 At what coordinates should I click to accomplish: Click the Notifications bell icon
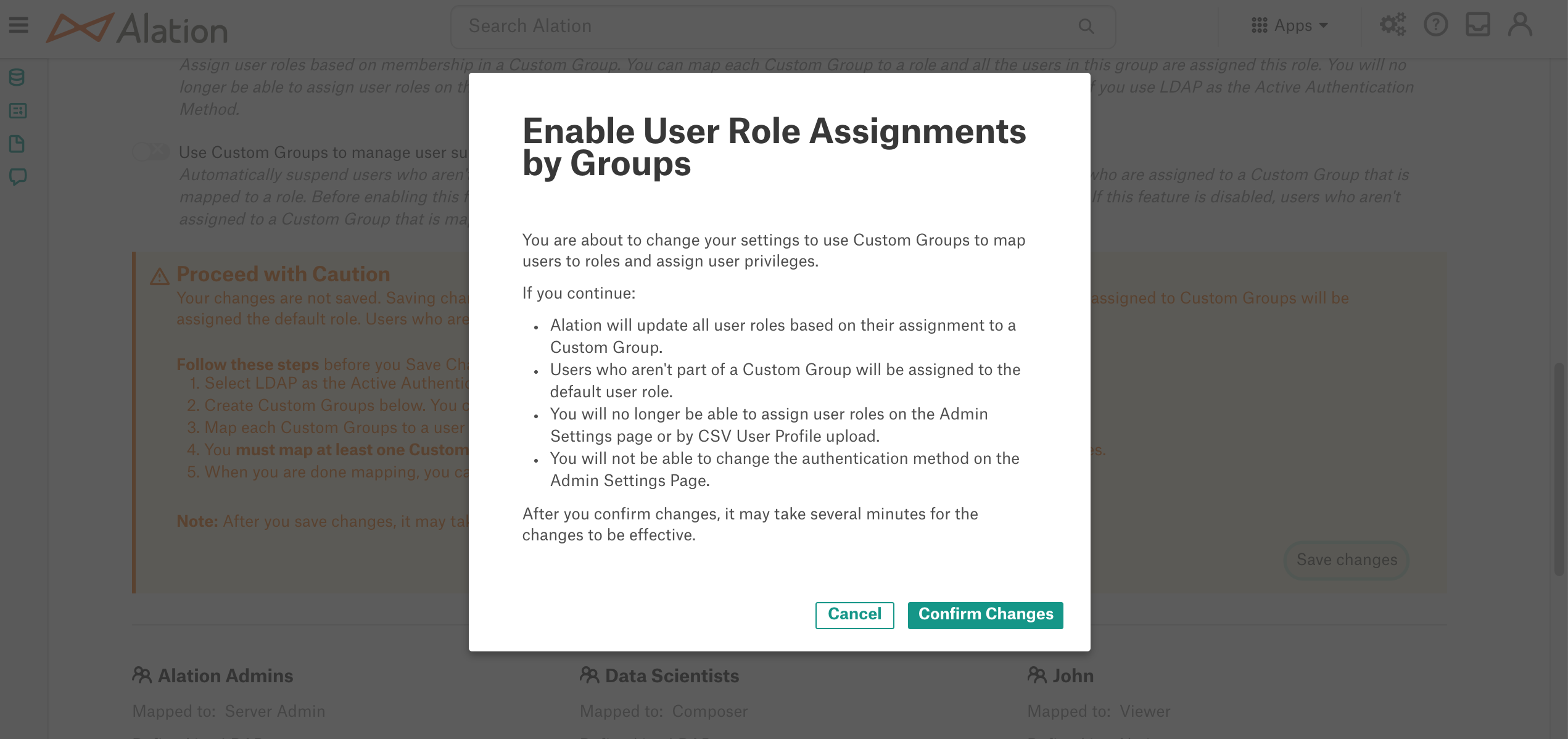tap(1478, 27)
